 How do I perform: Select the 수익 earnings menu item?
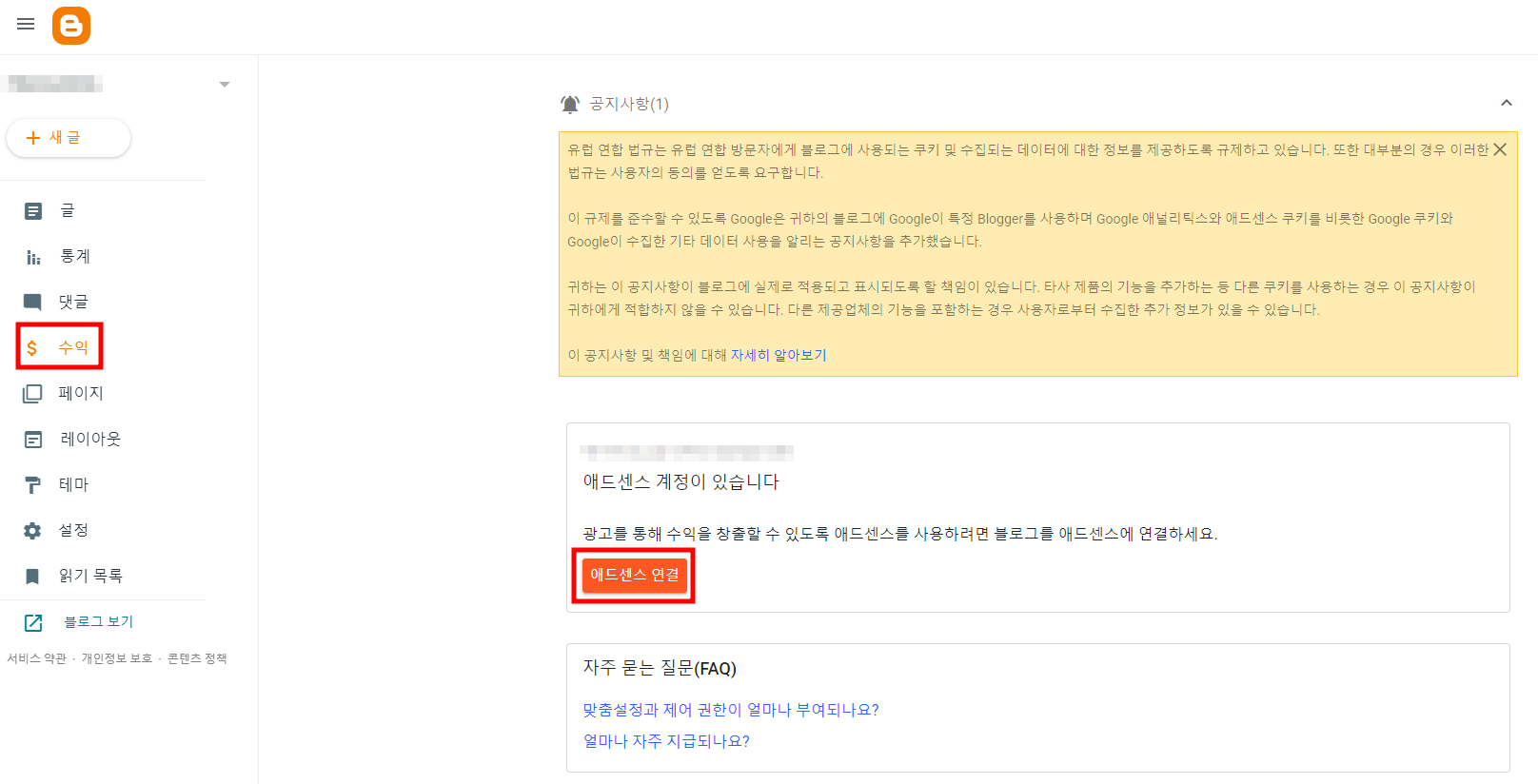59,347
